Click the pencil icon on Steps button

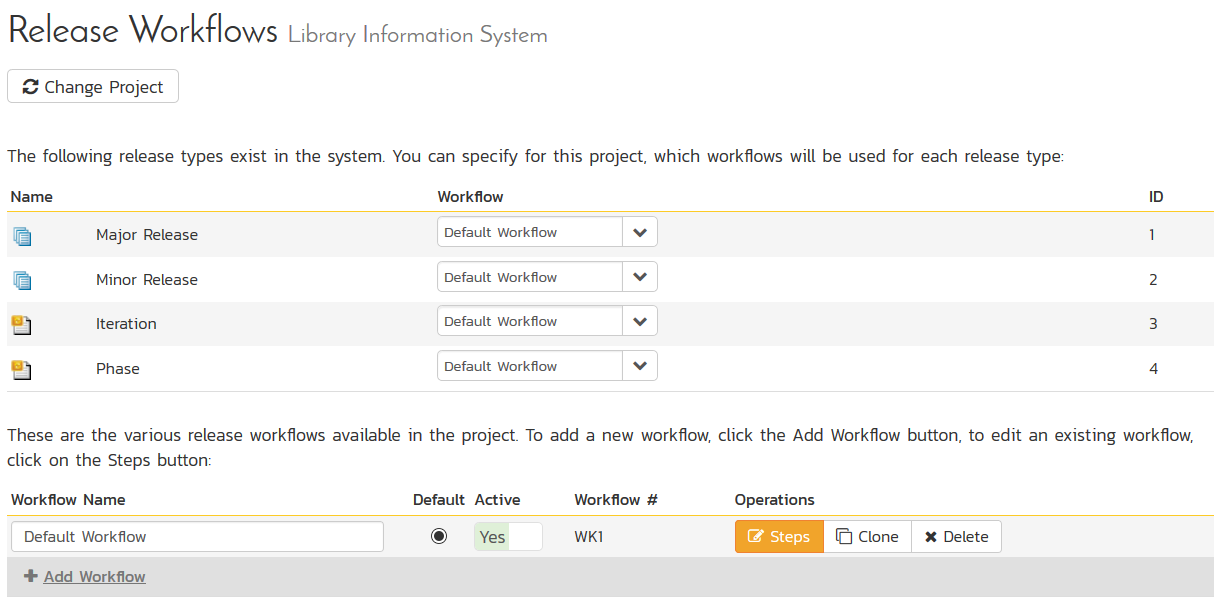(756, 537)
